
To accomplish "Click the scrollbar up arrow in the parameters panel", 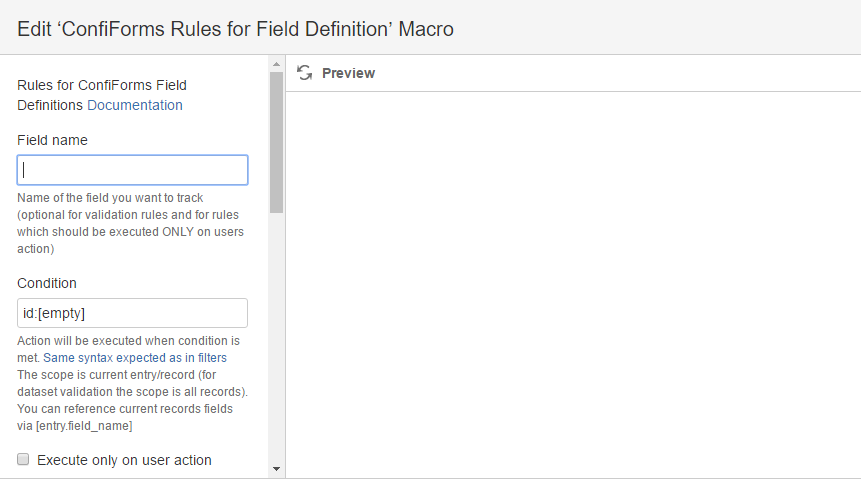I will click(x=276, y=64).
